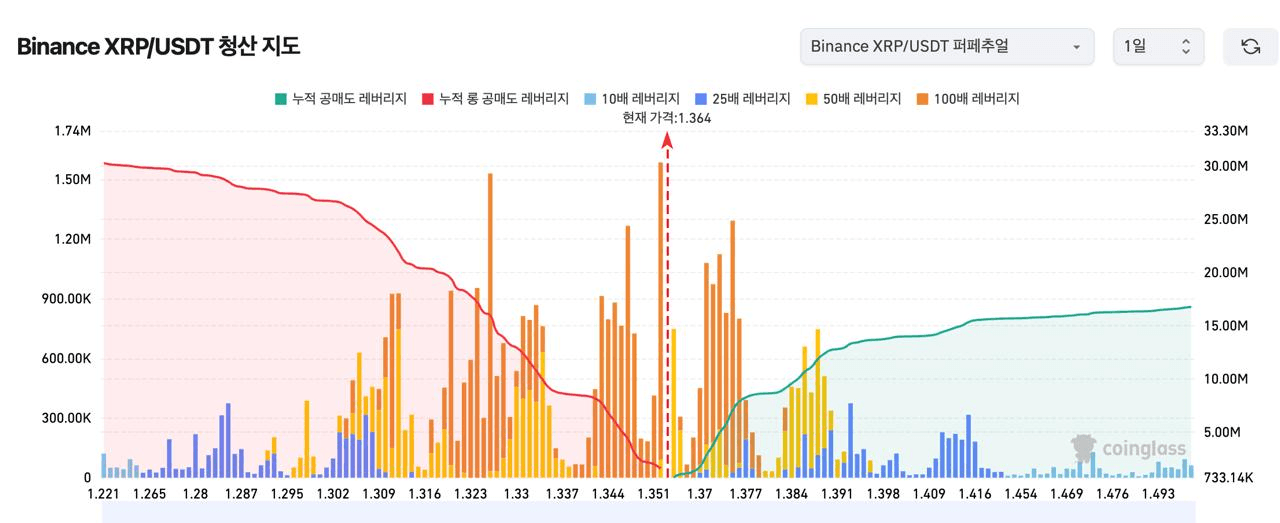Open the 1일 time range selector

(1158, 47)
